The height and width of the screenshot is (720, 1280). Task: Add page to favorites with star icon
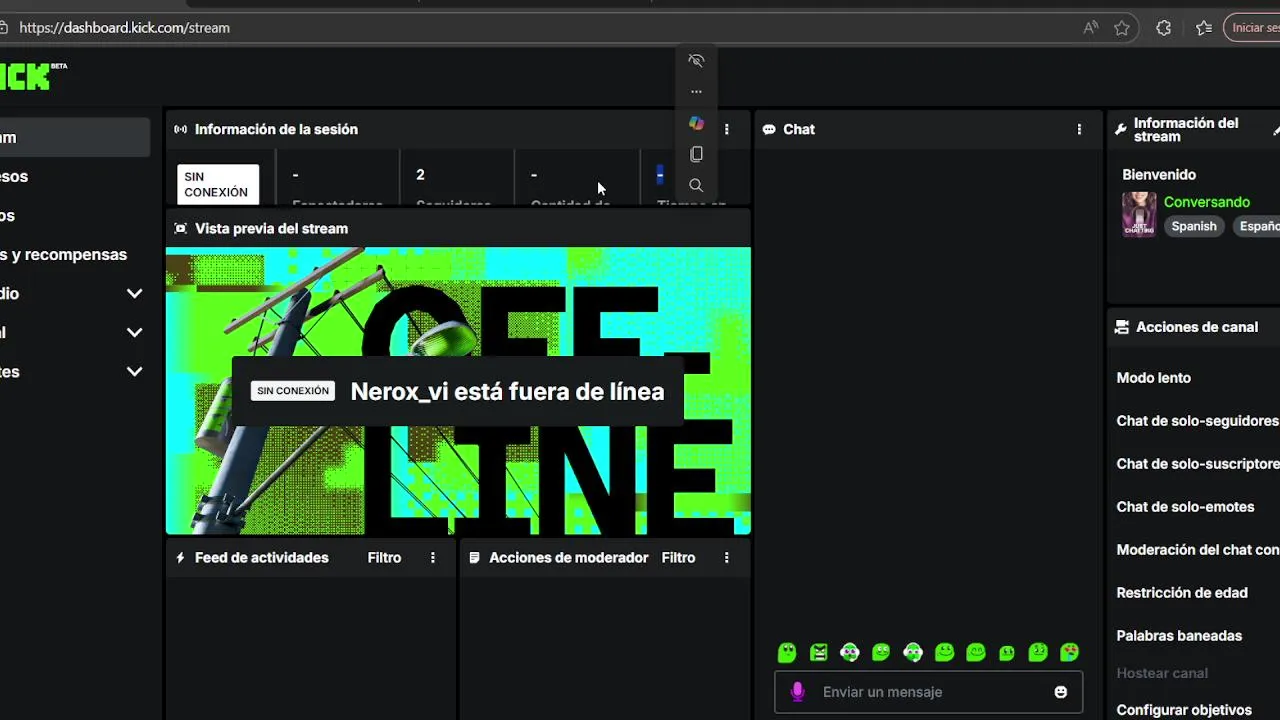point(1122,28)
